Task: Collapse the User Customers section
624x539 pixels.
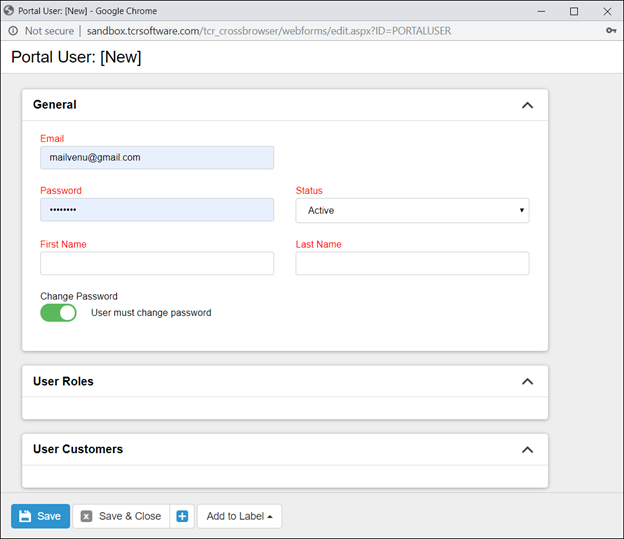Action: [x=527, y=450]
